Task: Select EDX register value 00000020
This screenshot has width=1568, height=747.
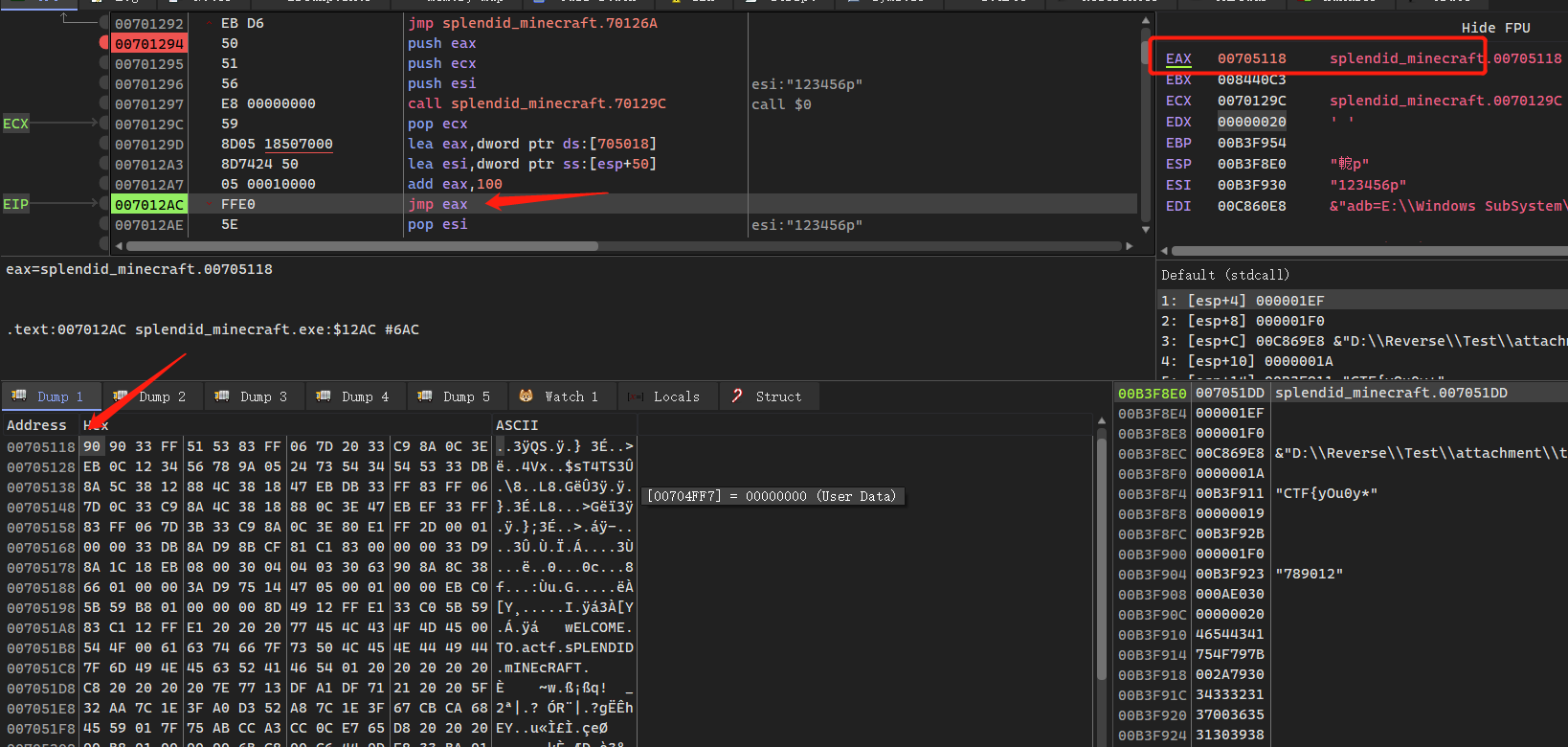Action: [x=1251, y=122]
